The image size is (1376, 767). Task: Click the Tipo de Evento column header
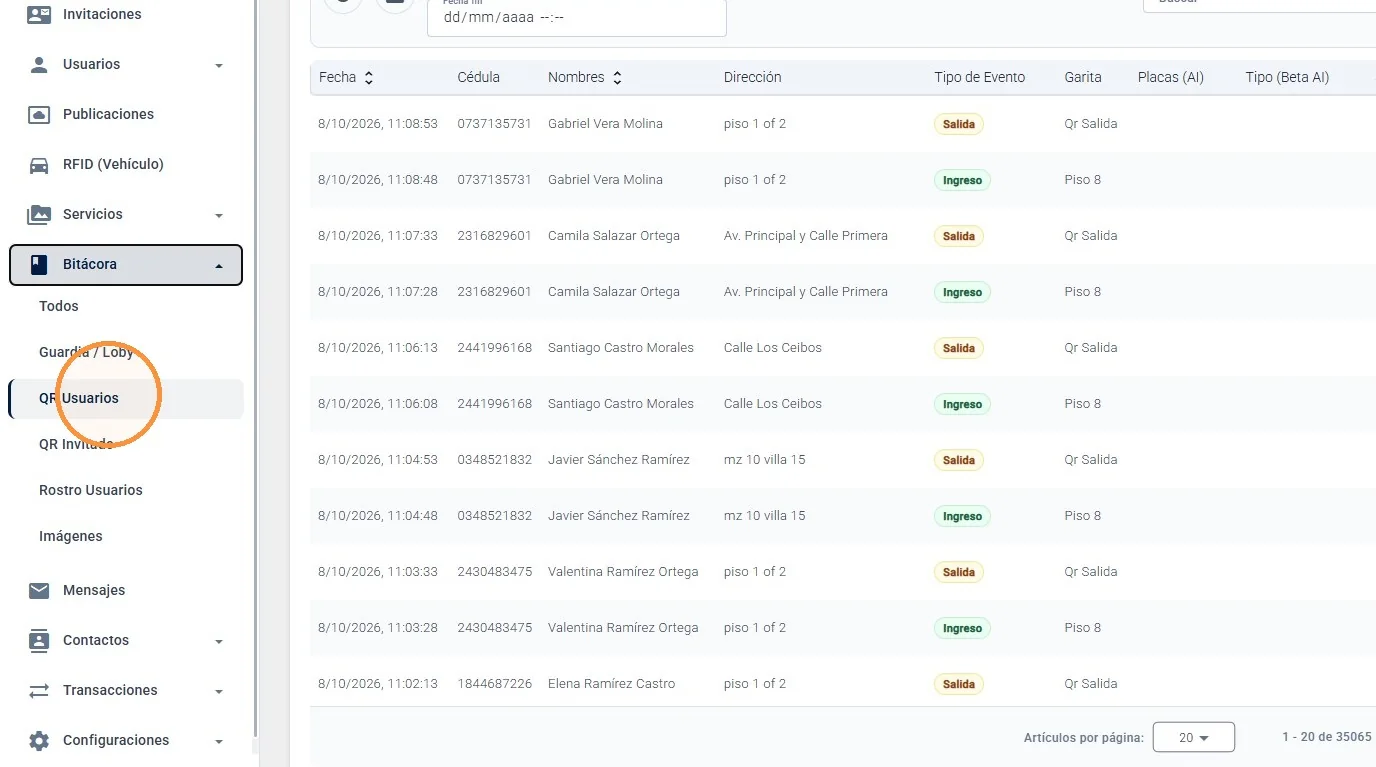pyautogui.click(x=980, y=77)
